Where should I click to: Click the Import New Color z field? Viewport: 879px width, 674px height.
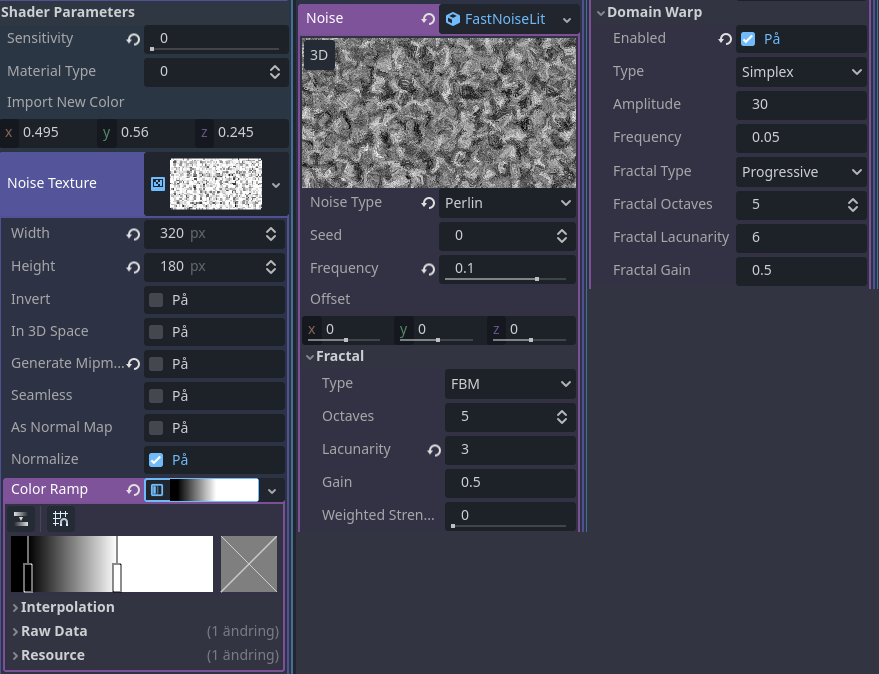pos(242,133)
